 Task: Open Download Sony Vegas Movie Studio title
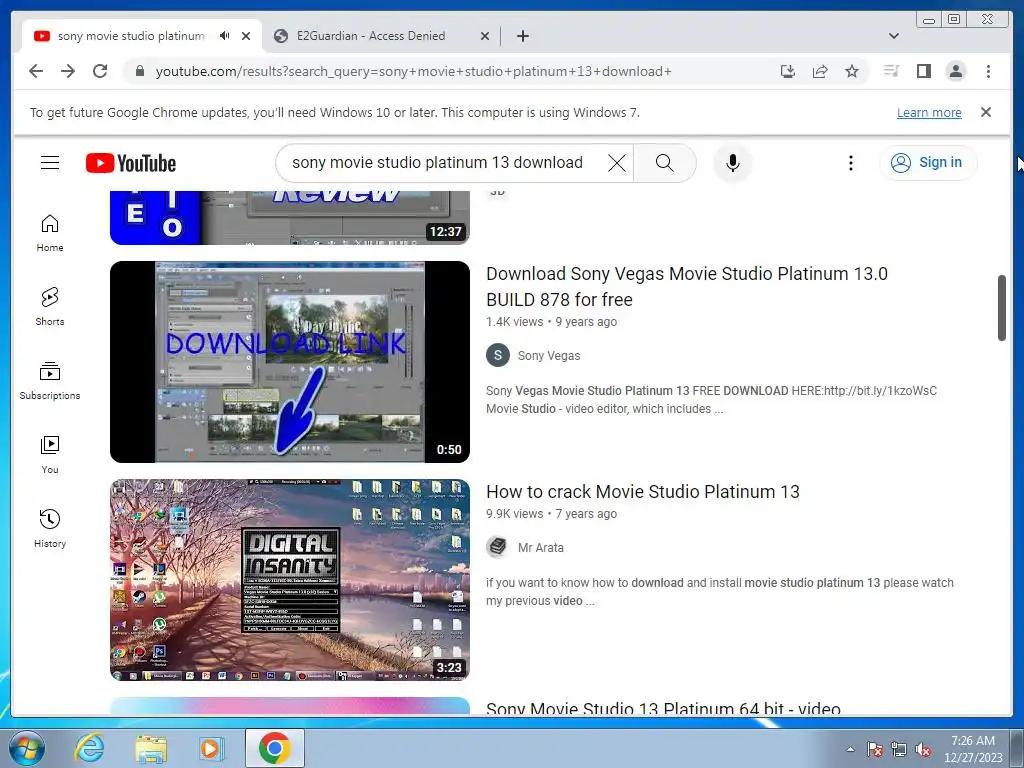coord(686,287)
